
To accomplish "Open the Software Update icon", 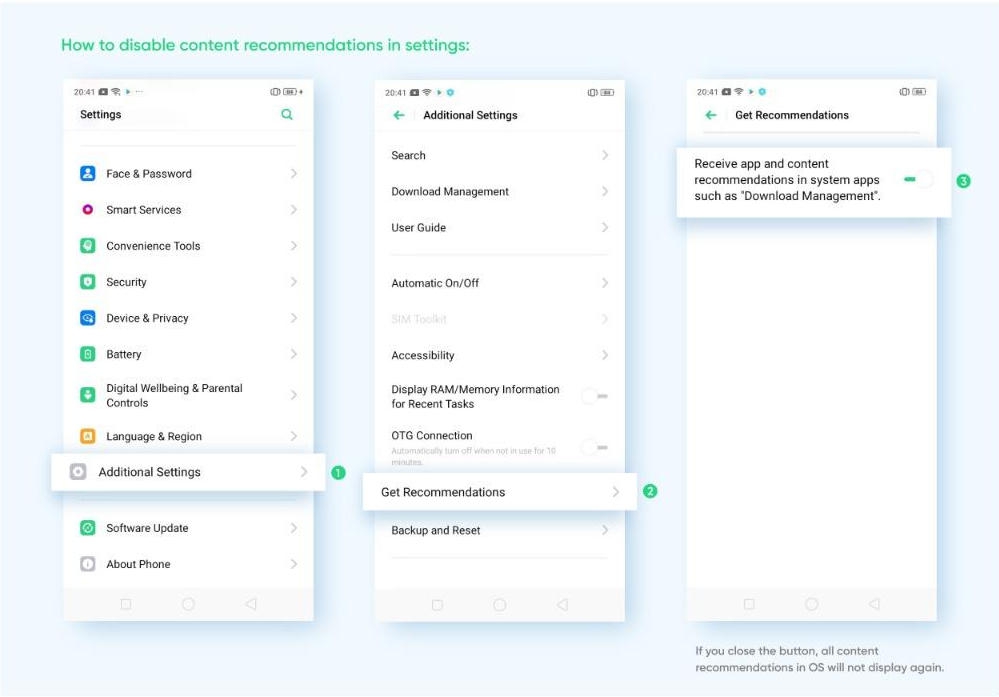I will click(88, 528).
